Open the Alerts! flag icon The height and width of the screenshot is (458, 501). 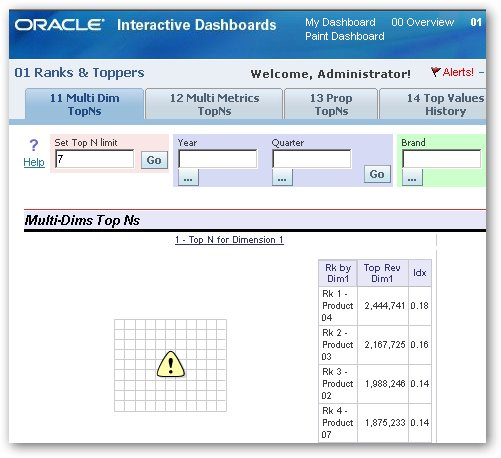[435, 71]
